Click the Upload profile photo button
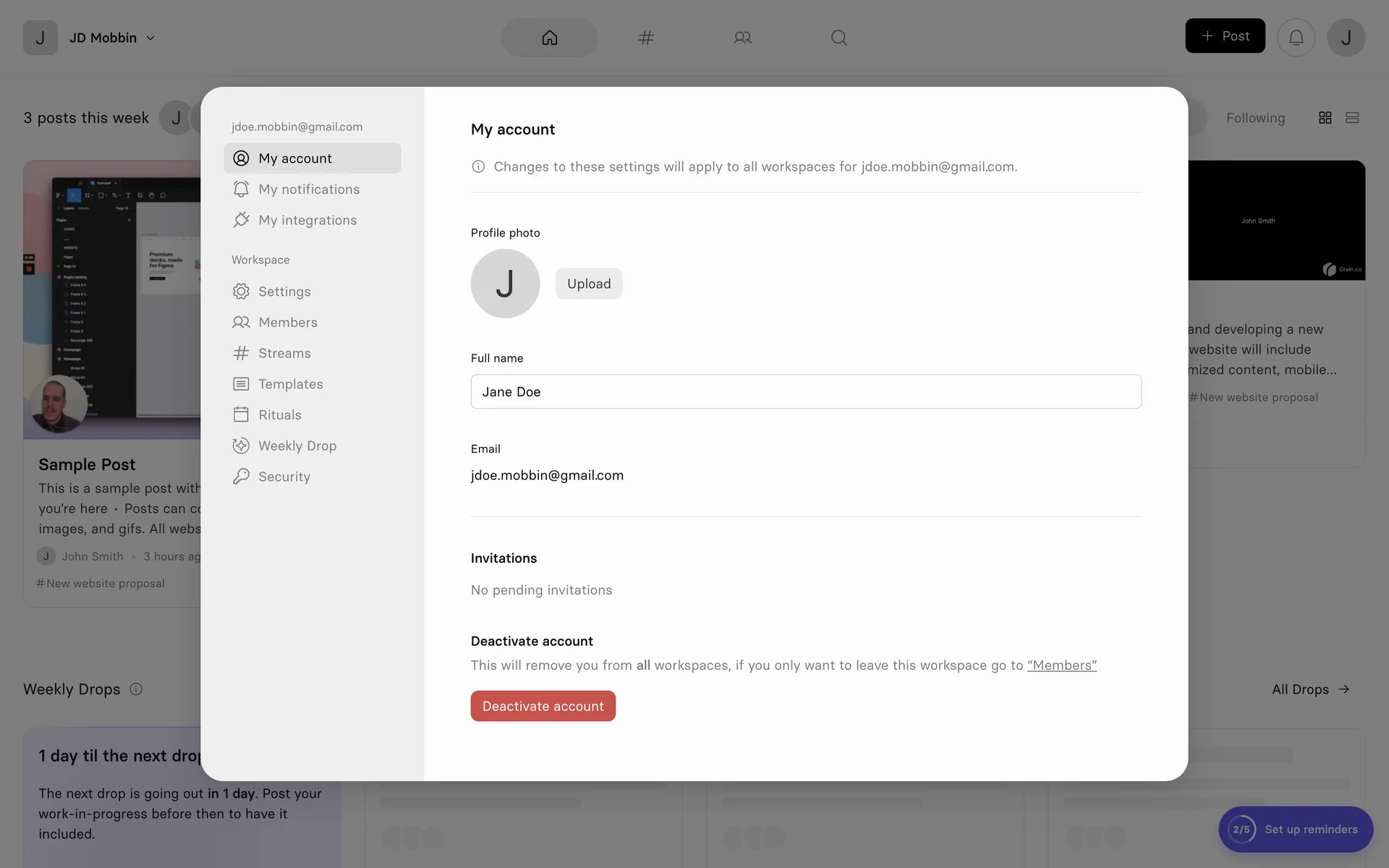Screen dimensions: 1389x868 [588, 284]
